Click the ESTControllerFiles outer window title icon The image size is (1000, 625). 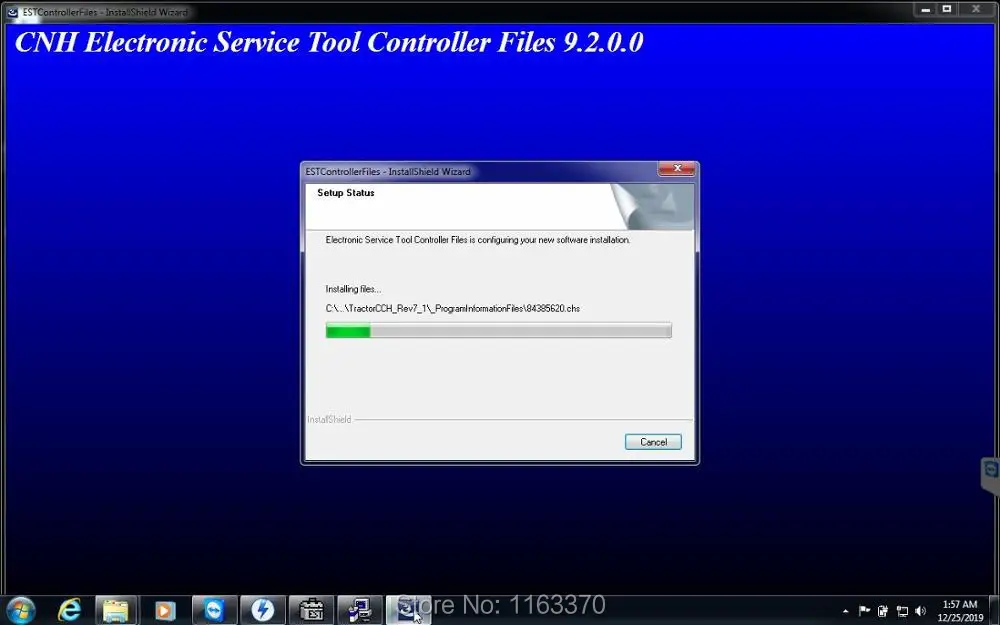[x=12, y=11]
